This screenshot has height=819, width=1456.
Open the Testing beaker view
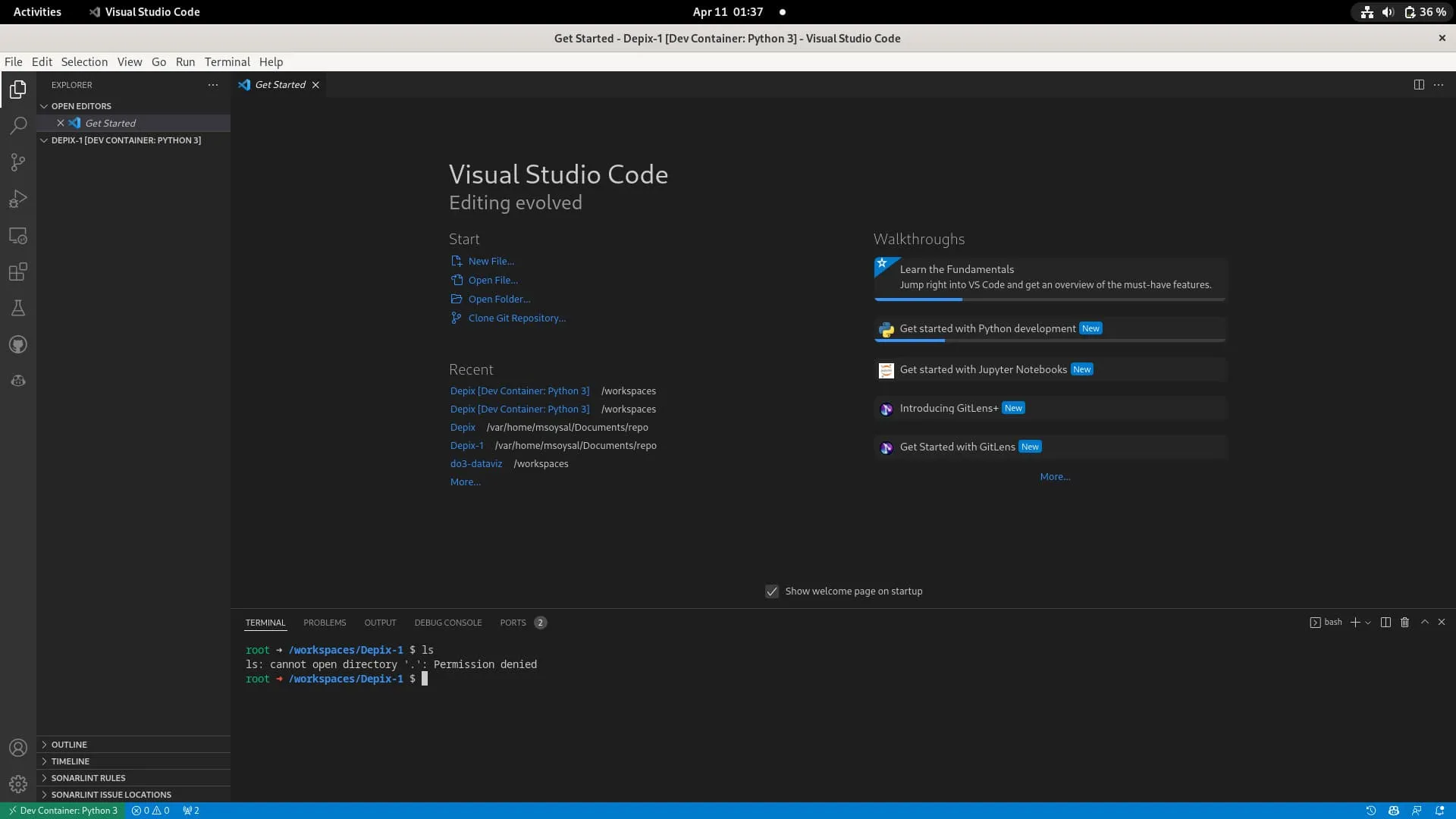pyautogui.click(x=18, y=308)
